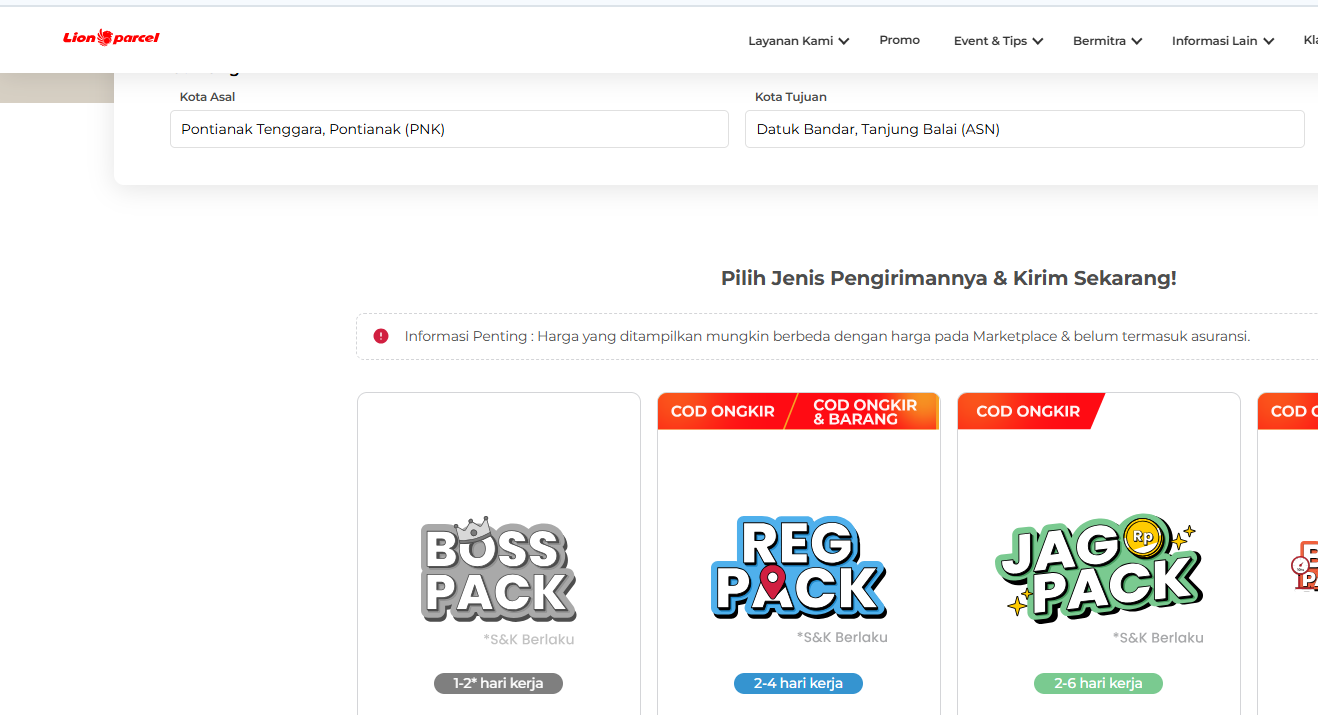Expand the Event & Tips menu
Viewport: 1318px width, 715px height.
coord(998,41)
